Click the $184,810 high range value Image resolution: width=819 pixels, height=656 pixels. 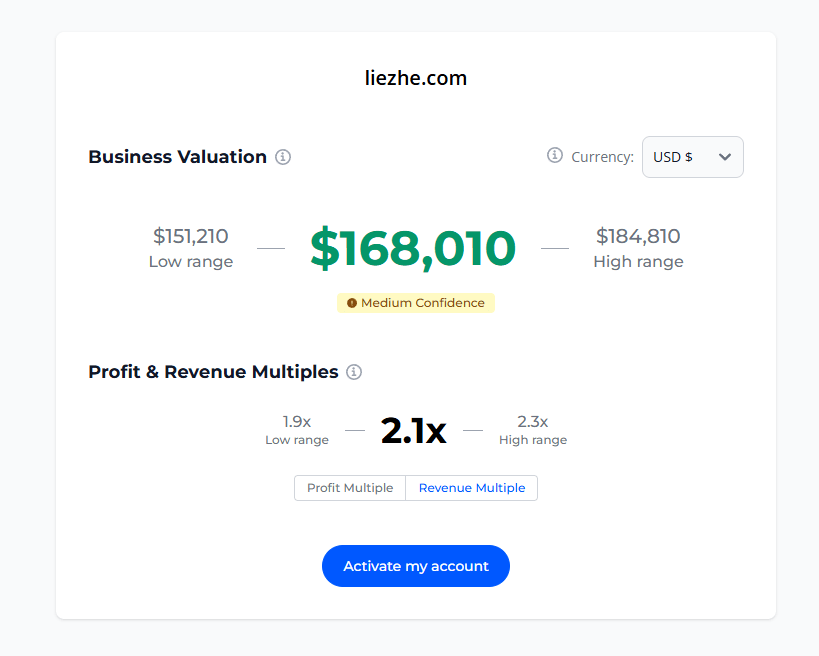(x=638, y=236)
